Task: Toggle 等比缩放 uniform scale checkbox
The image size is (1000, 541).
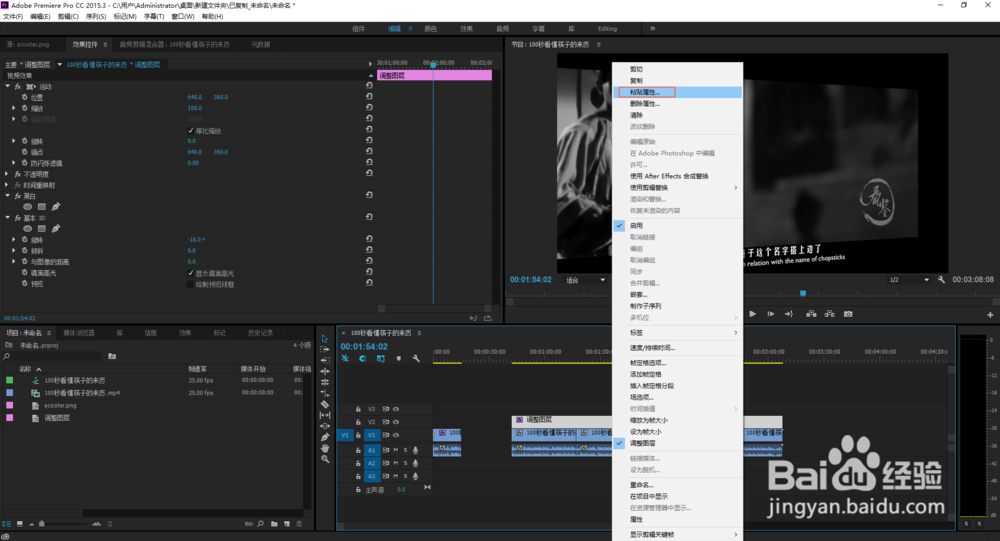Action: pos(190,130)
